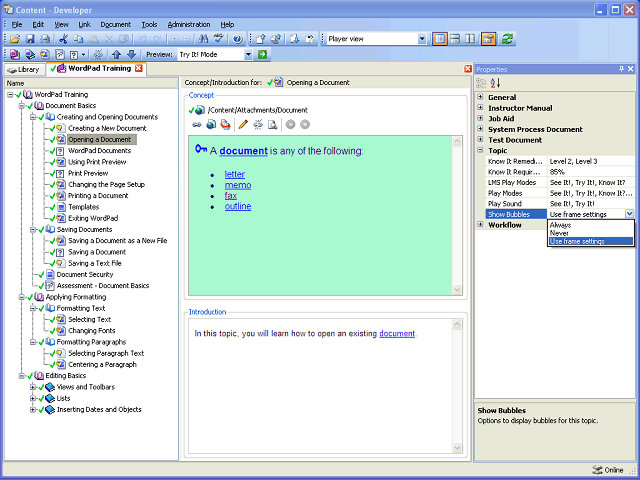Click the Play Sound property value

pyautogui.click(x=591, y=203)
